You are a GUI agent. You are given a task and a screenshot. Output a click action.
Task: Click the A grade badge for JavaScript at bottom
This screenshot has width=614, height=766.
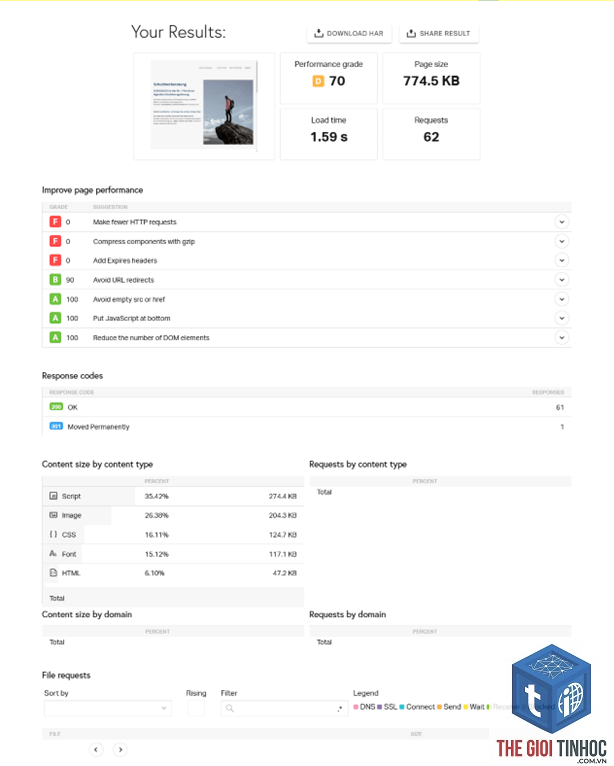click(55, 318)
